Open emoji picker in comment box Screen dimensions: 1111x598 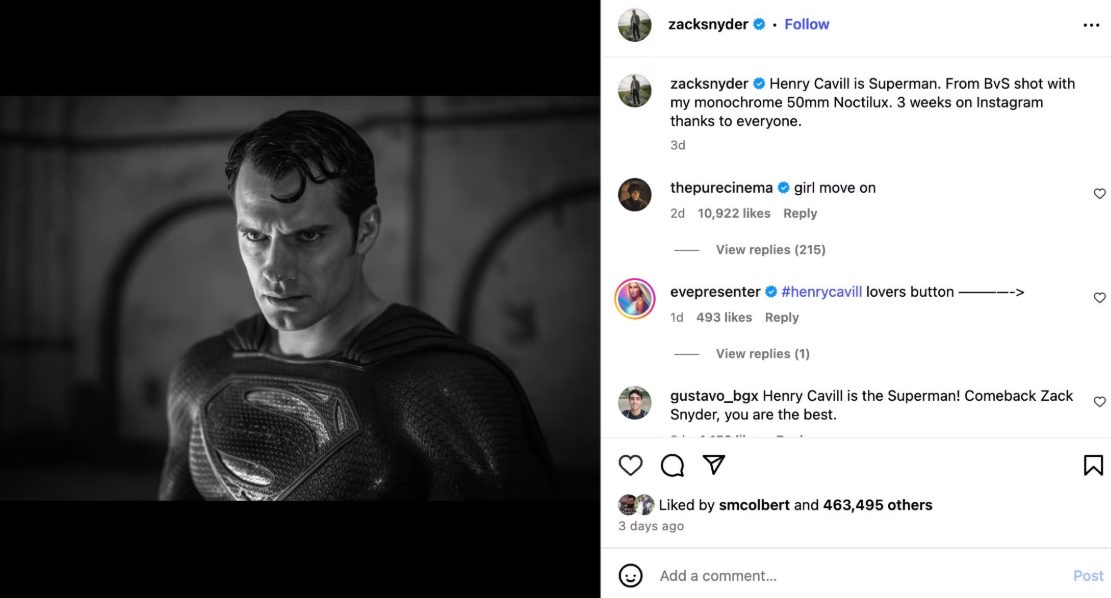click(x=630, y=576)
